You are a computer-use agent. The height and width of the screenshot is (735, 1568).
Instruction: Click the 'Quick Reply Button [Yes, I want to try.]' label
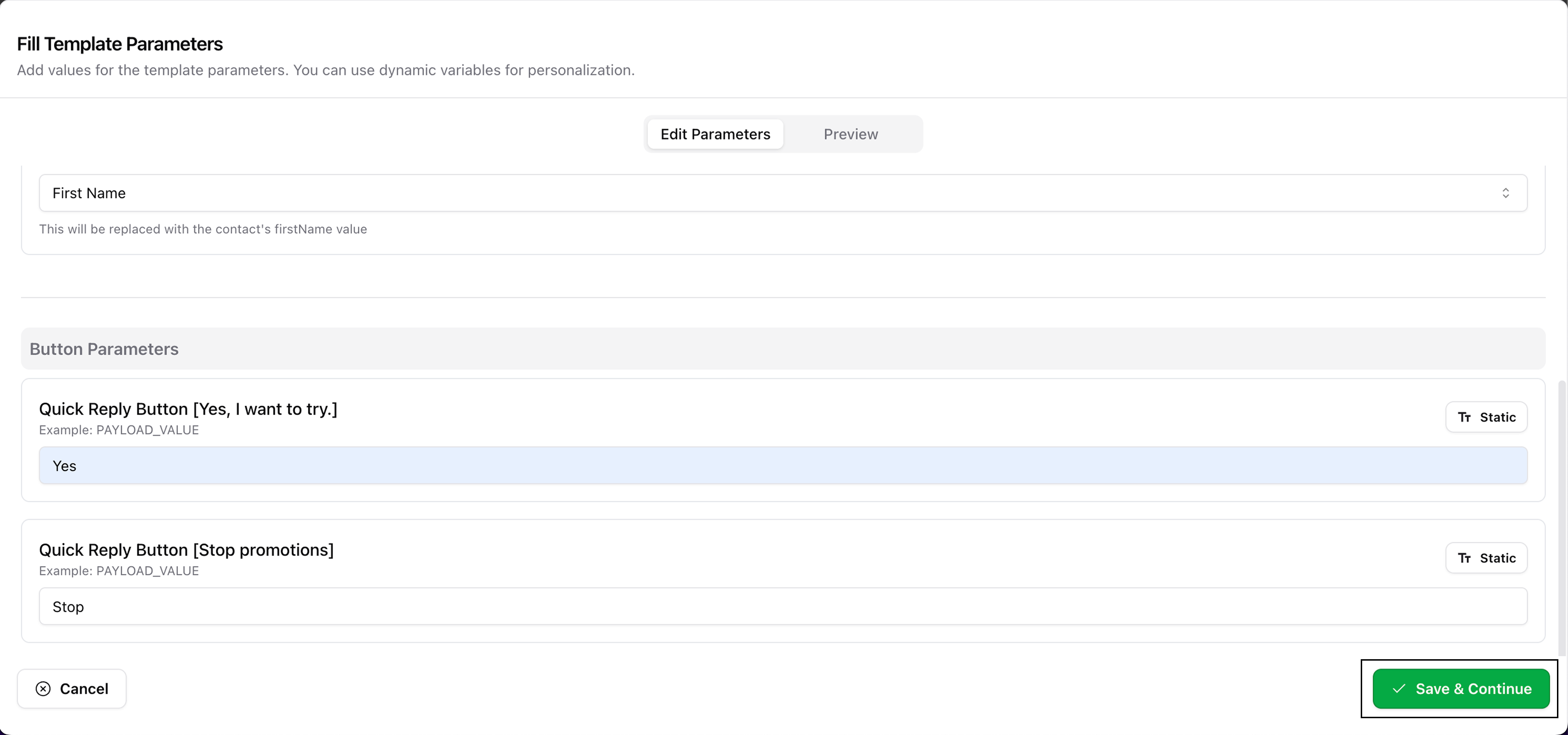[x=188, y=409]
